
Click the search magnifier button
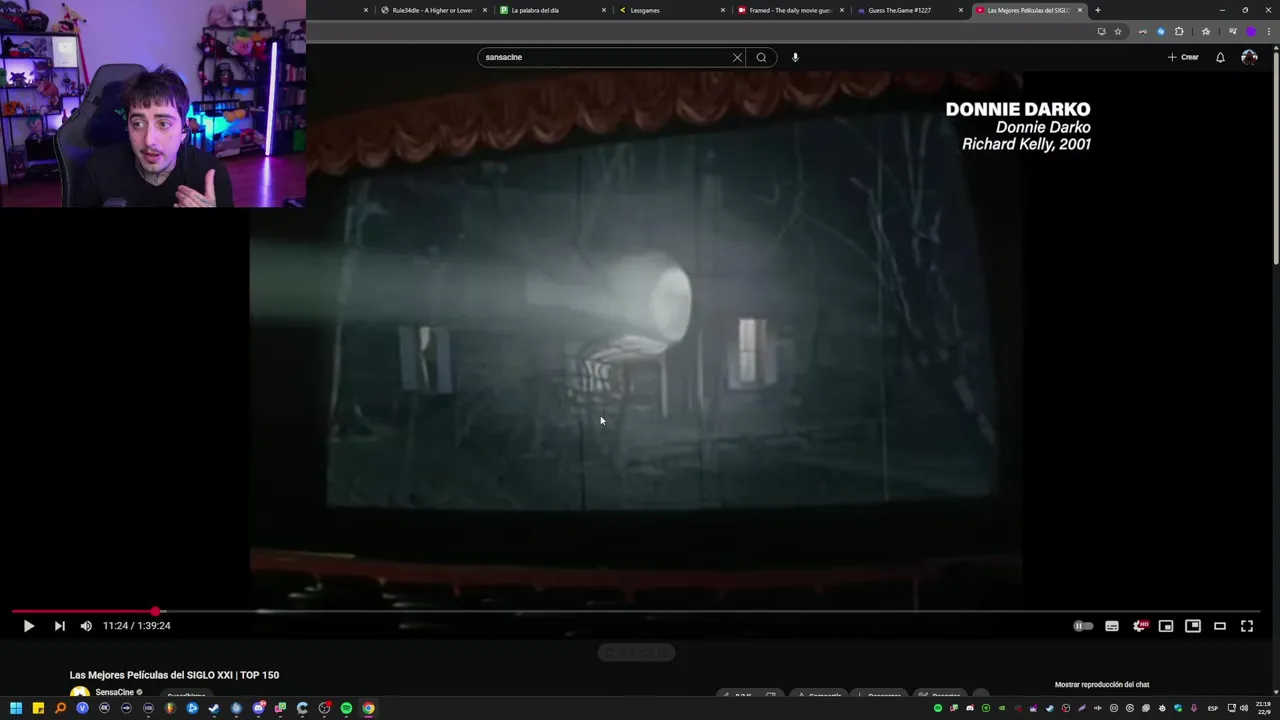click(x=761, y=57)
